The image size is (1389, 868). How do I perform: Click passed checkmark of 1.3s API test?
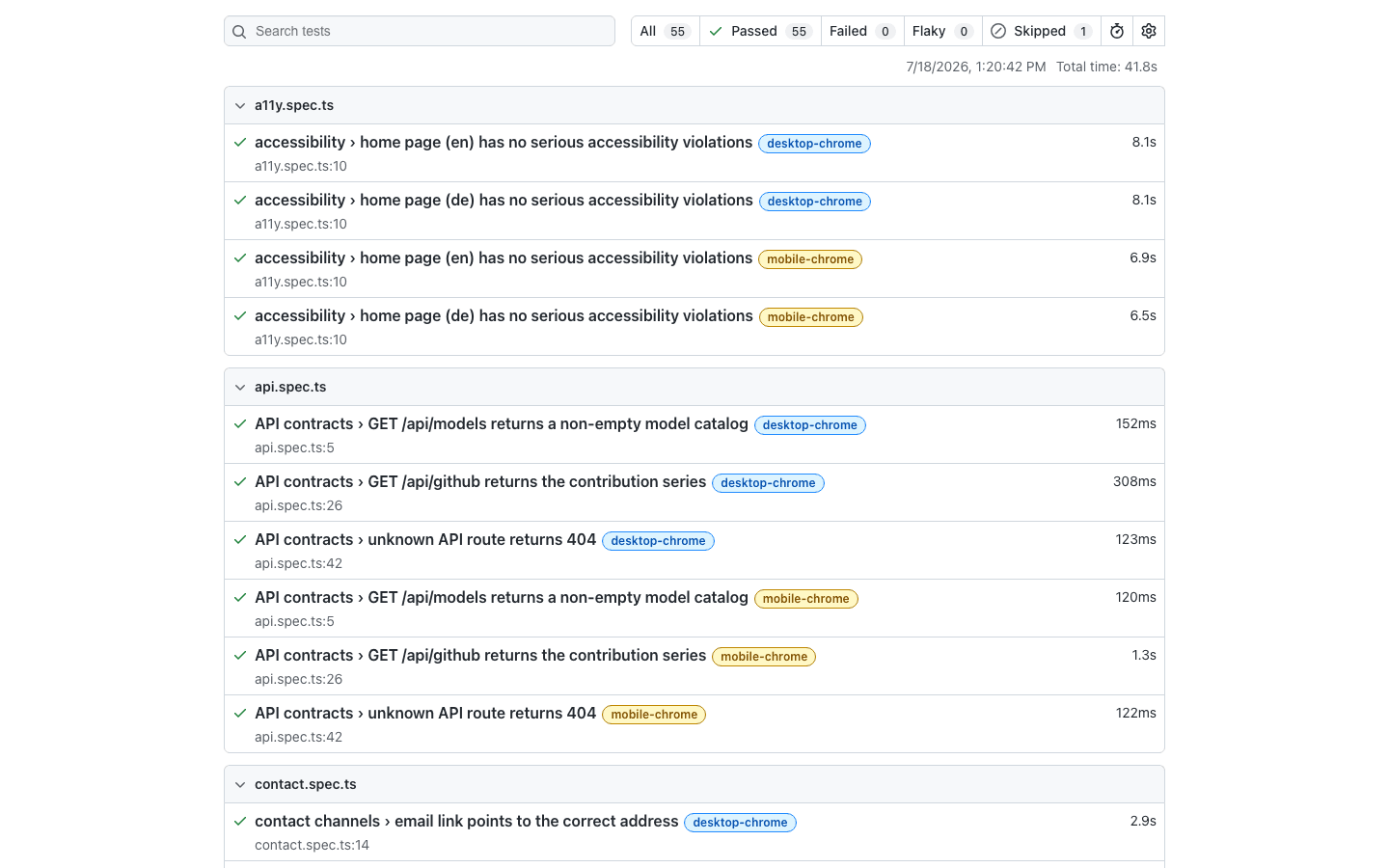[240, 656]
